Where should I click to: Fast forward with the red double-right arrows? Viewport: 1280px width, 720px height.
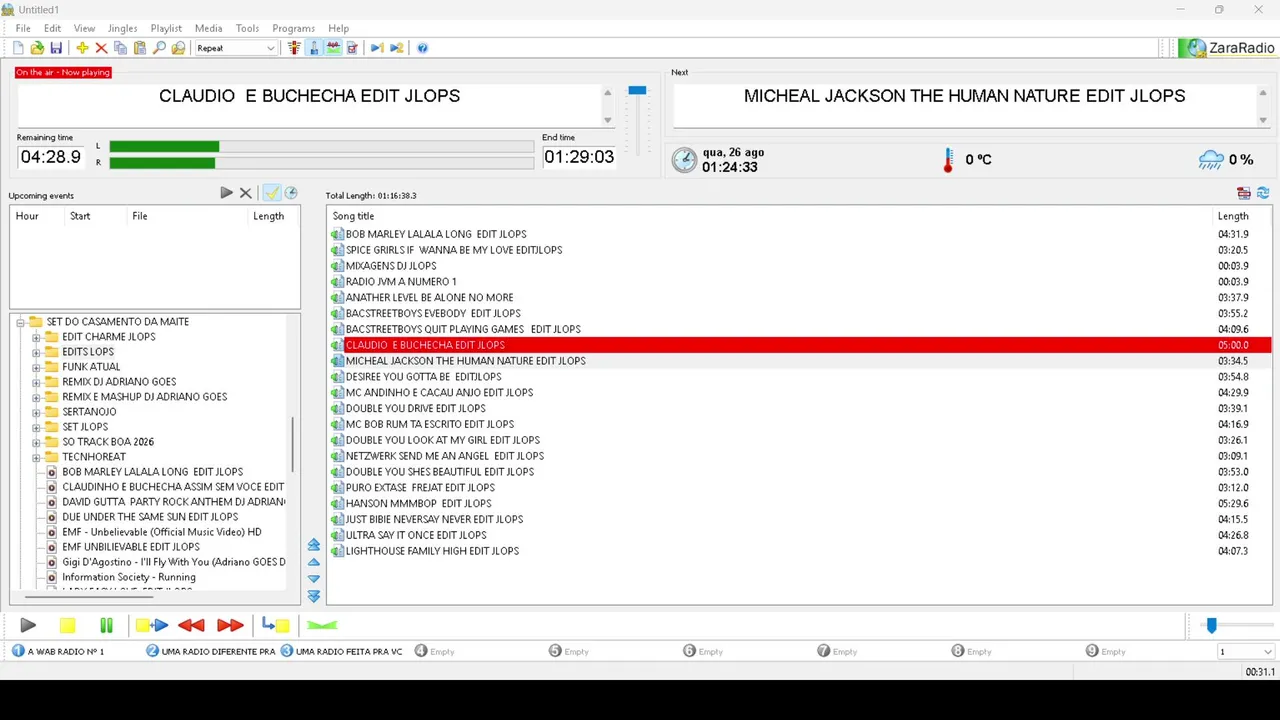230,625
